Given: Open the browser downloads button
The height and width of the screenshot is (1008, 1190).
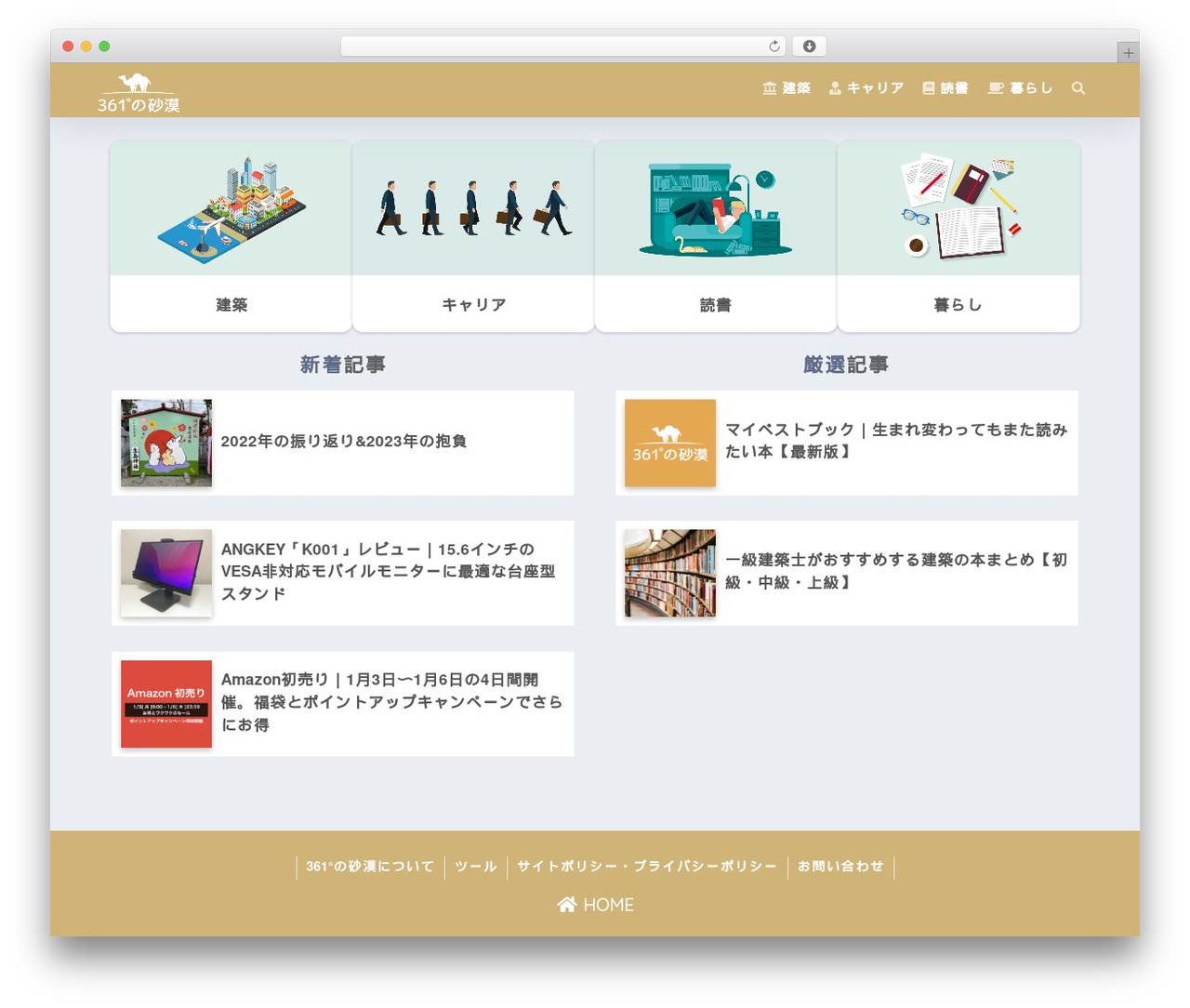Looking at the screenshot, I should (x=810, y=46).
